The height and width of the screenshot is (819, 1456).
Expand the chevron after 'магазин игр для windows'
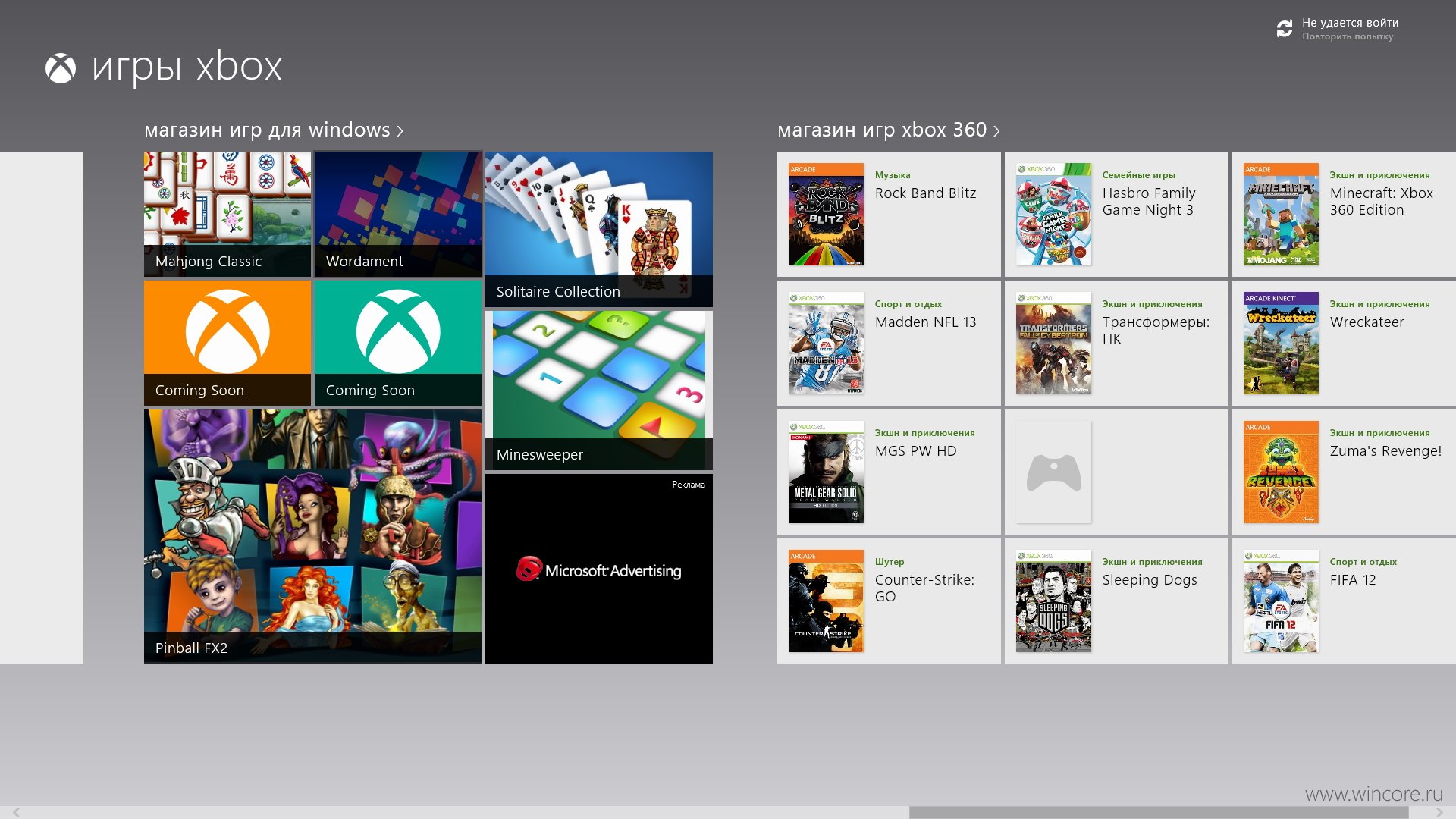pyautogui.click(x=400, y=132)
